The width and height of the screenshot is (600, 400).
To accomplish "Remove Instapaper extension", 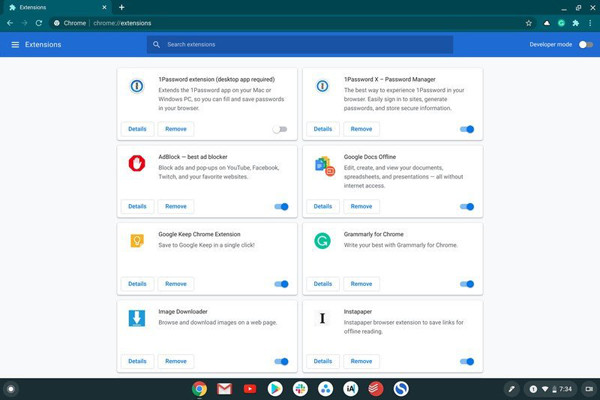I will (362, 361).
